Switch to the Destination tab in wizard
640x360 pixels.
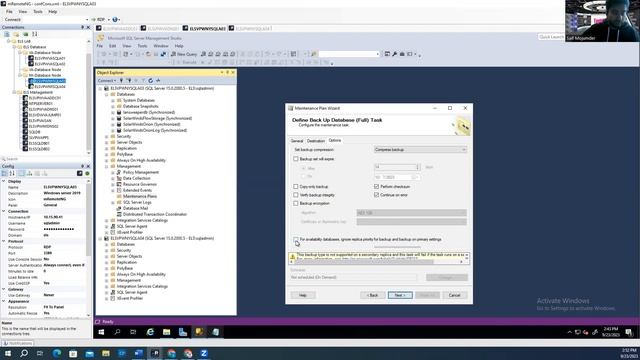(x=316, y=141)
